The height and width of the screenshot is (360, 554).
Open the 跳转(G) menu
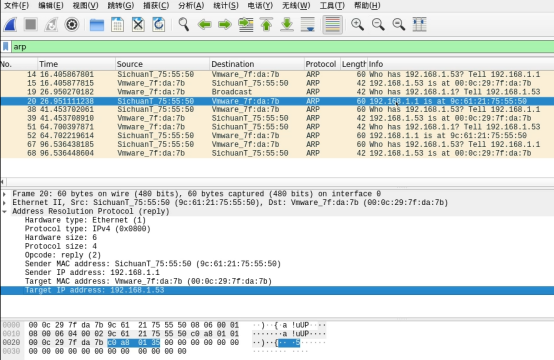coord(121,5)
